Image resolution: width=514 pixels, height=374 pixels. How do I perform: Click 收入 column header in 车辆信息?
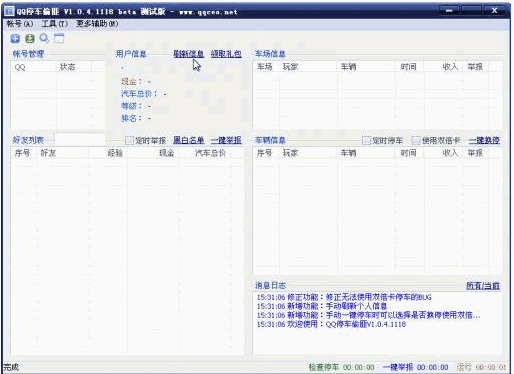pos(443,153)
